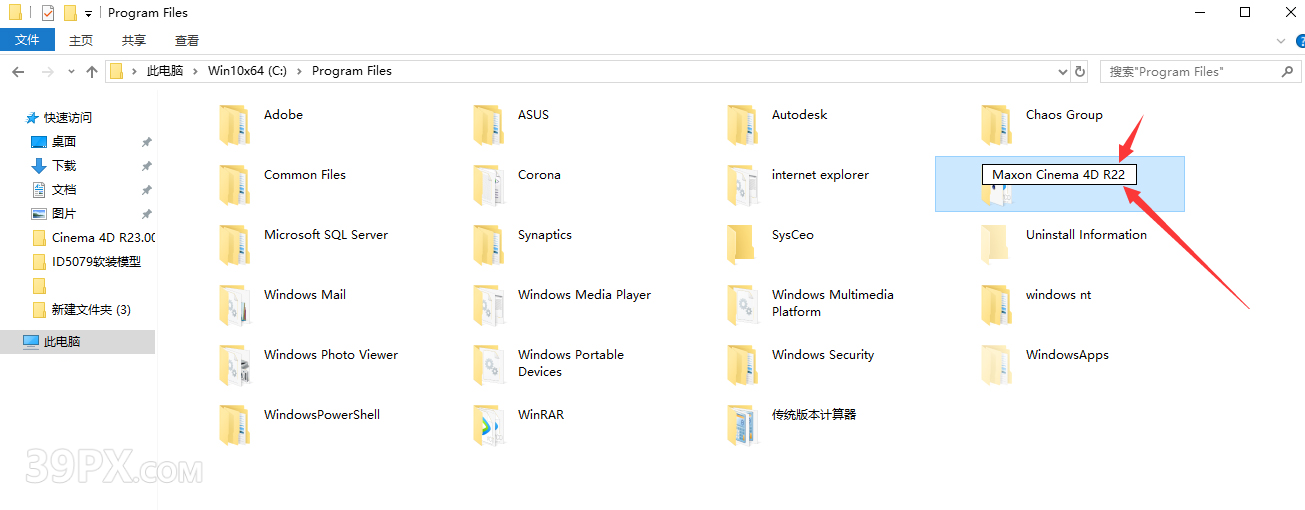The width and height of the screenshot is (1305, 510).
Task: Open the recent locations dropdown arrow
Action: point(71,71)
